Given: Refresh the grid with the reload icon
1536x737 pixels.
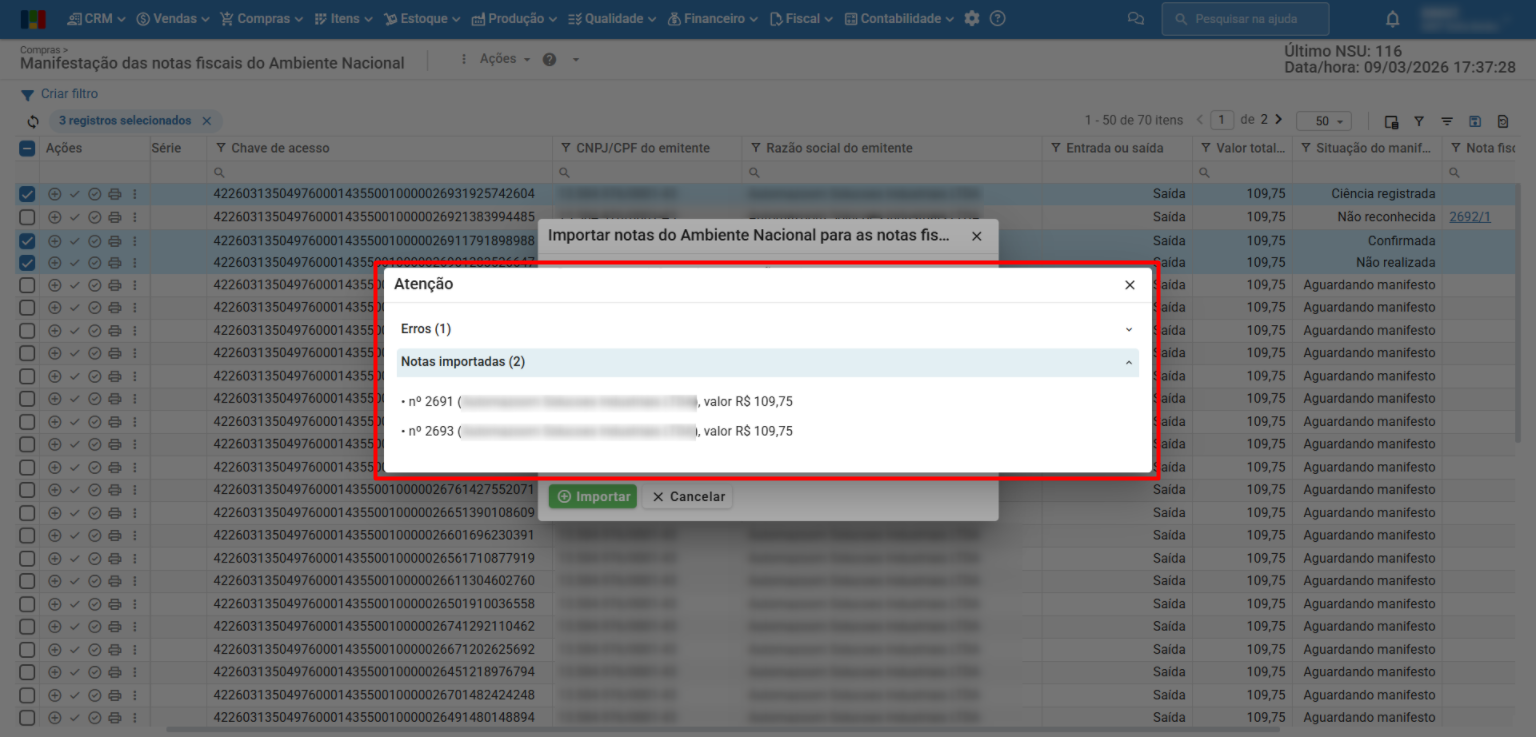Looking at the screenshot, I should coord(33,121).
